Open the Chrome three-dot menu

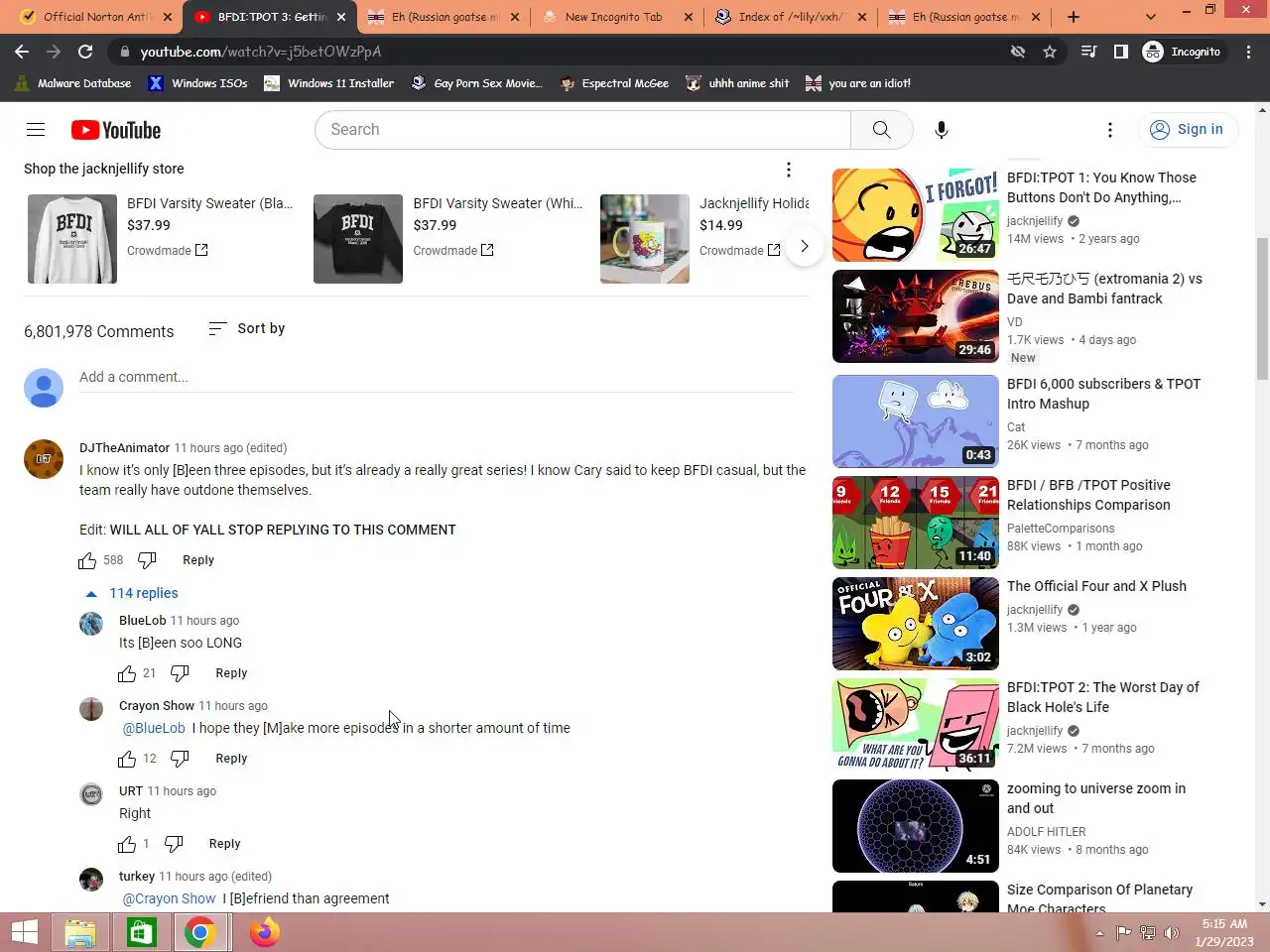[1249, 52]
